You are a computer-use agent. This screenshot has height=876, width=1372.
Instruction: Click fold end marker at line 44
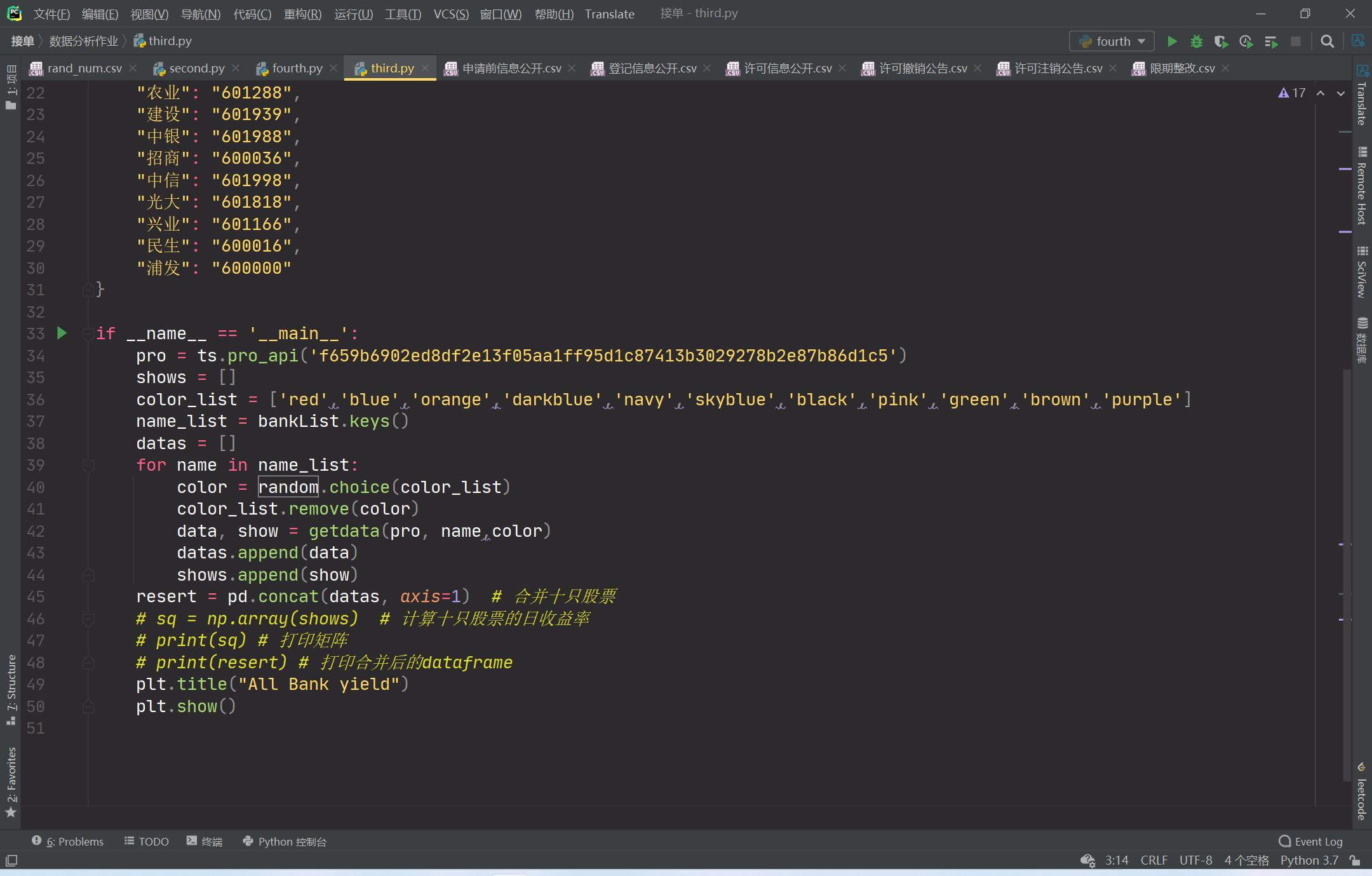tap(88, 575)
